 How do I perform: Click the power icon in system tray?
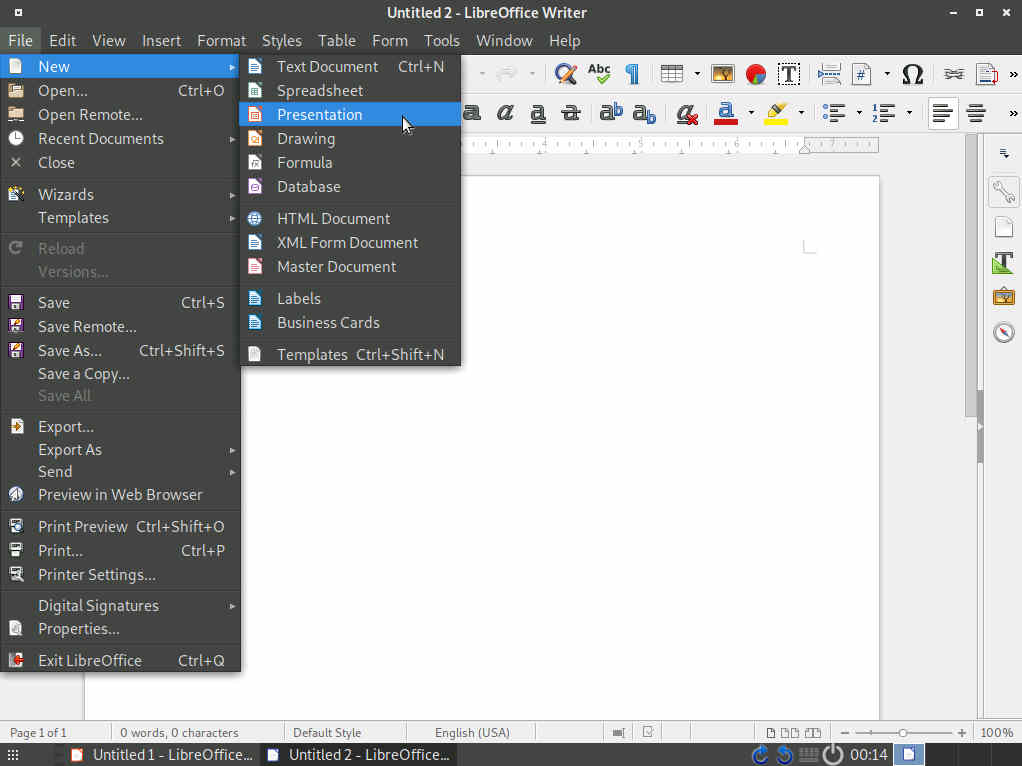833,755
